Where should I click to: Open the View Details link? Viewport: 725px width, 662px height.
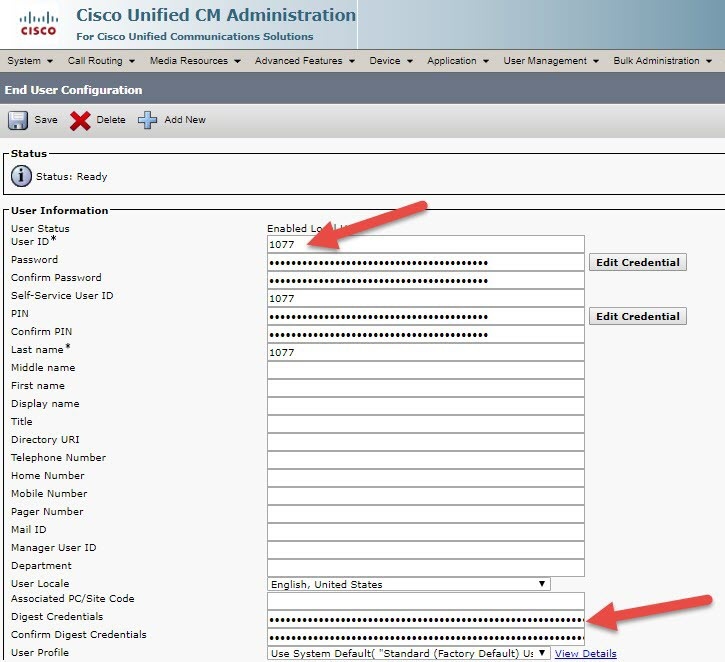(585, 653)
